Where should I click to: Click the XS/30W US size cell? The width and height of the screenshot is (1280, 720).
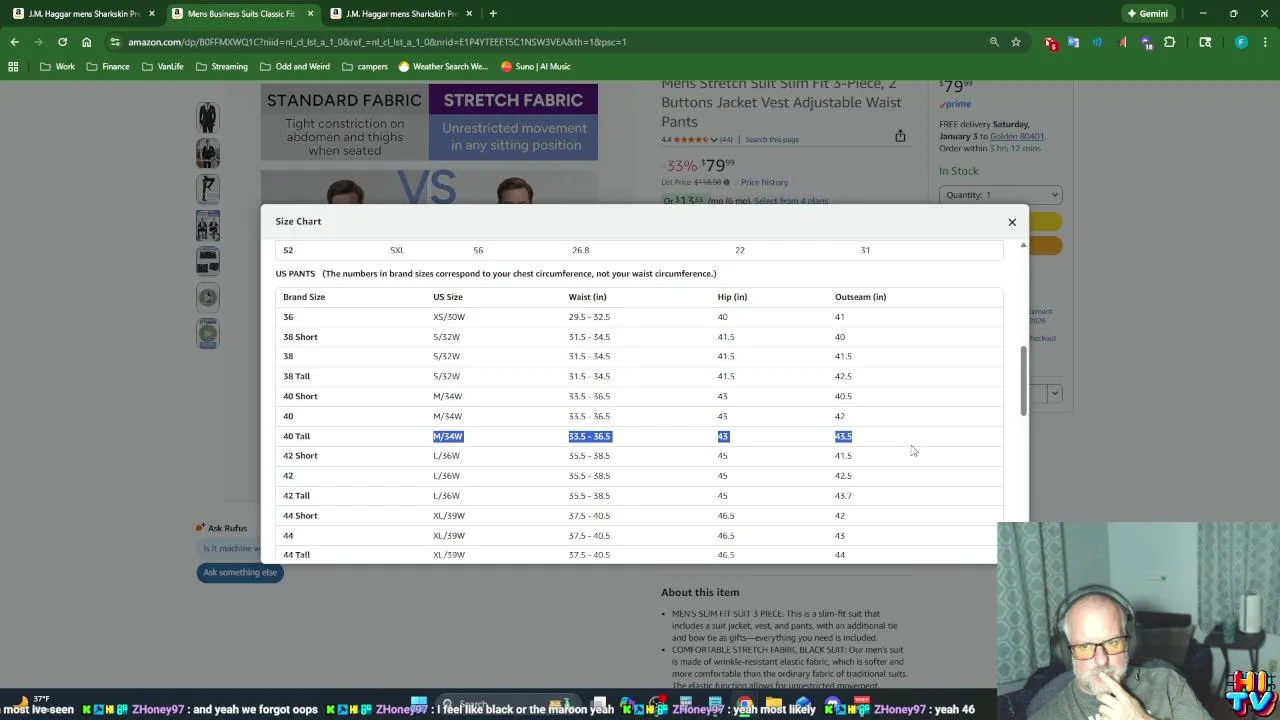[449, 317]
